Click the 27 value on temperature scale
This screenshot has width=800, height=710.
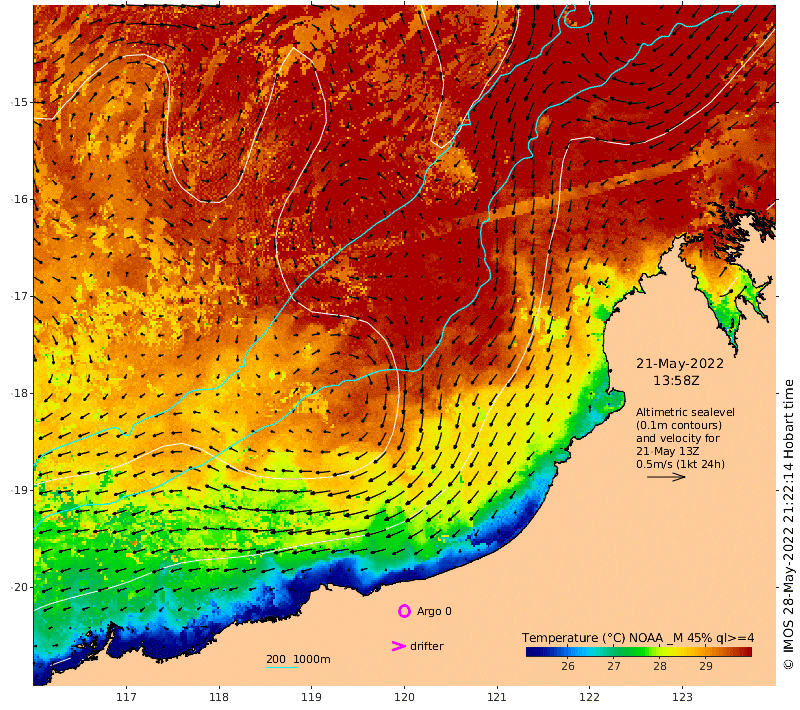point(614,666)
